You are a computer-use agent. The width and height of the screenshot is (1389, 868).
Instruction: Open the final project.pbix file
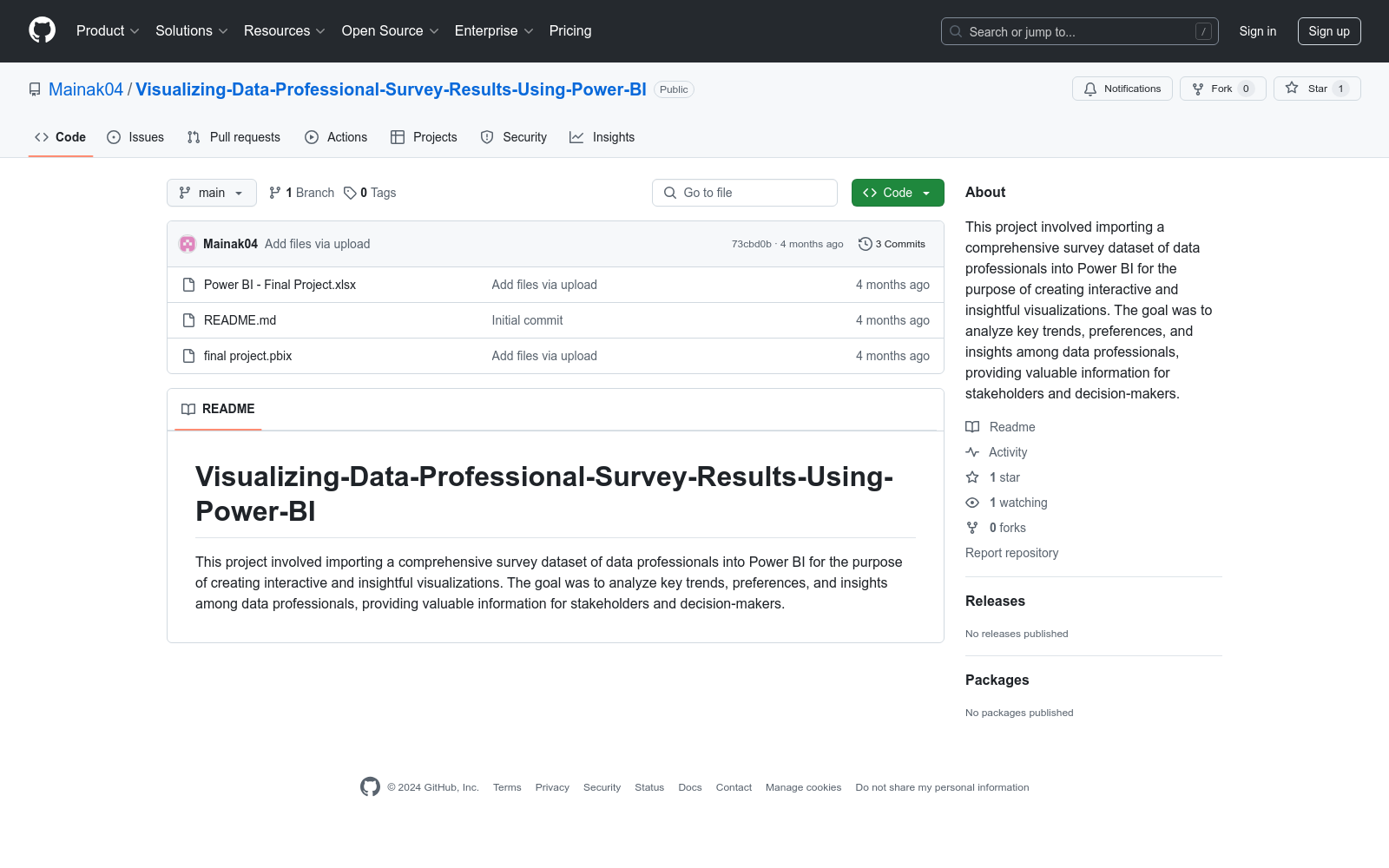247,356
